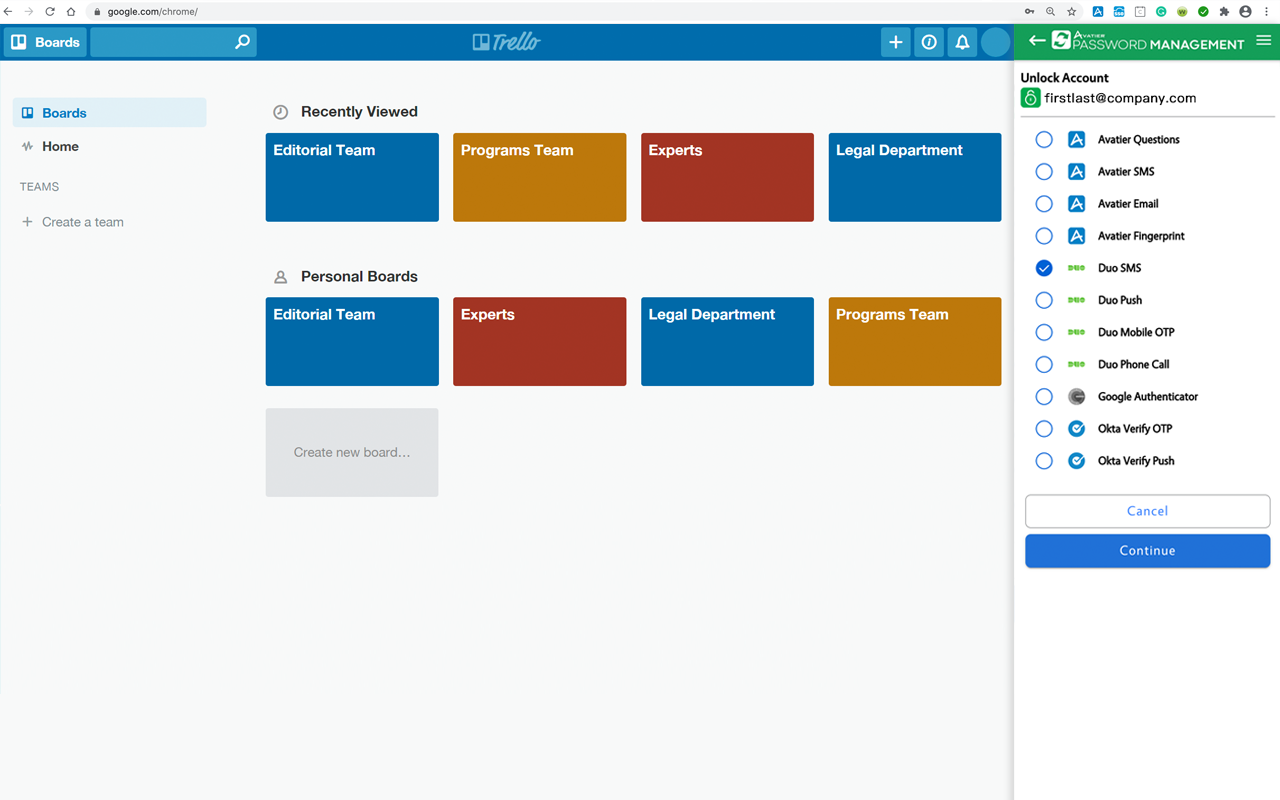Deselect the checked Duo SMS option
This screenshot has width=1280, height=800.
pos(1044,268)
